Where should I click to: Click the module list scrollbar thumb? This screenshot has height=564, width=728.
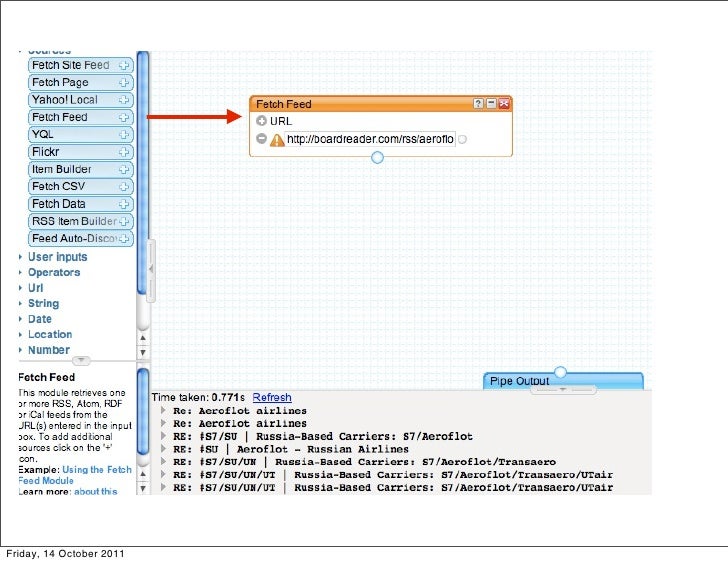click(143, 172)
